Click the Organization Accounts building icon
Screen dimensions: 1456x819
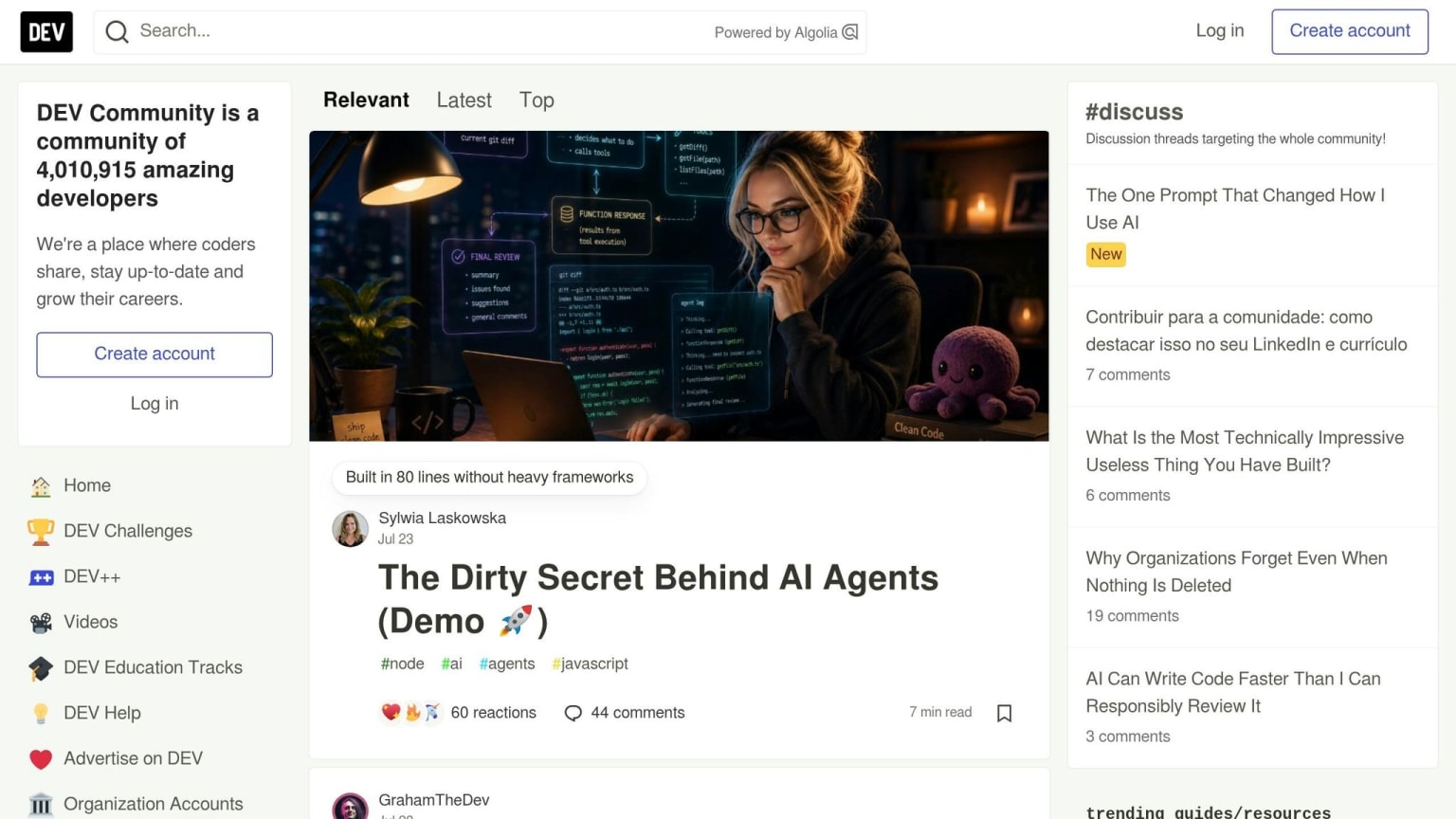41,805
